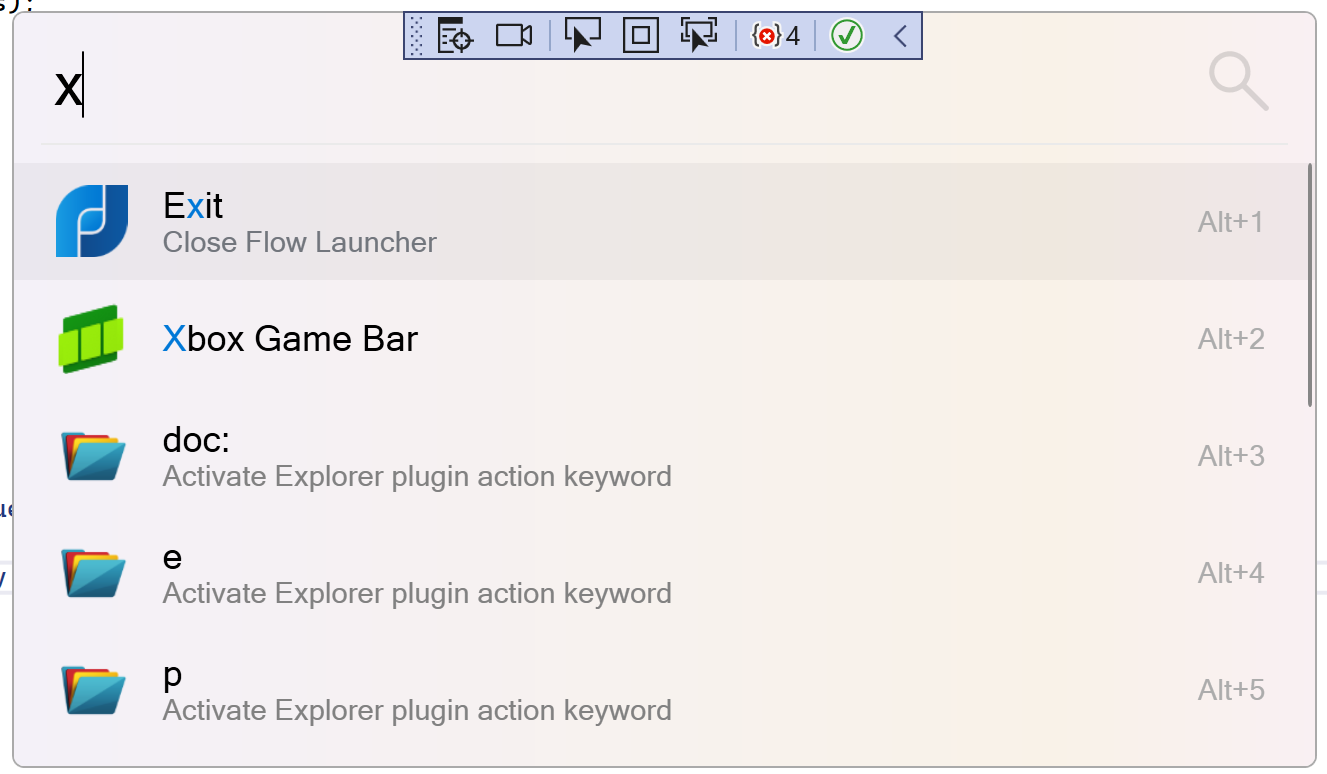This screenshot has height=774, width=1327.
Task: Click the folder icon beside p result
Action: pos(92,690)
